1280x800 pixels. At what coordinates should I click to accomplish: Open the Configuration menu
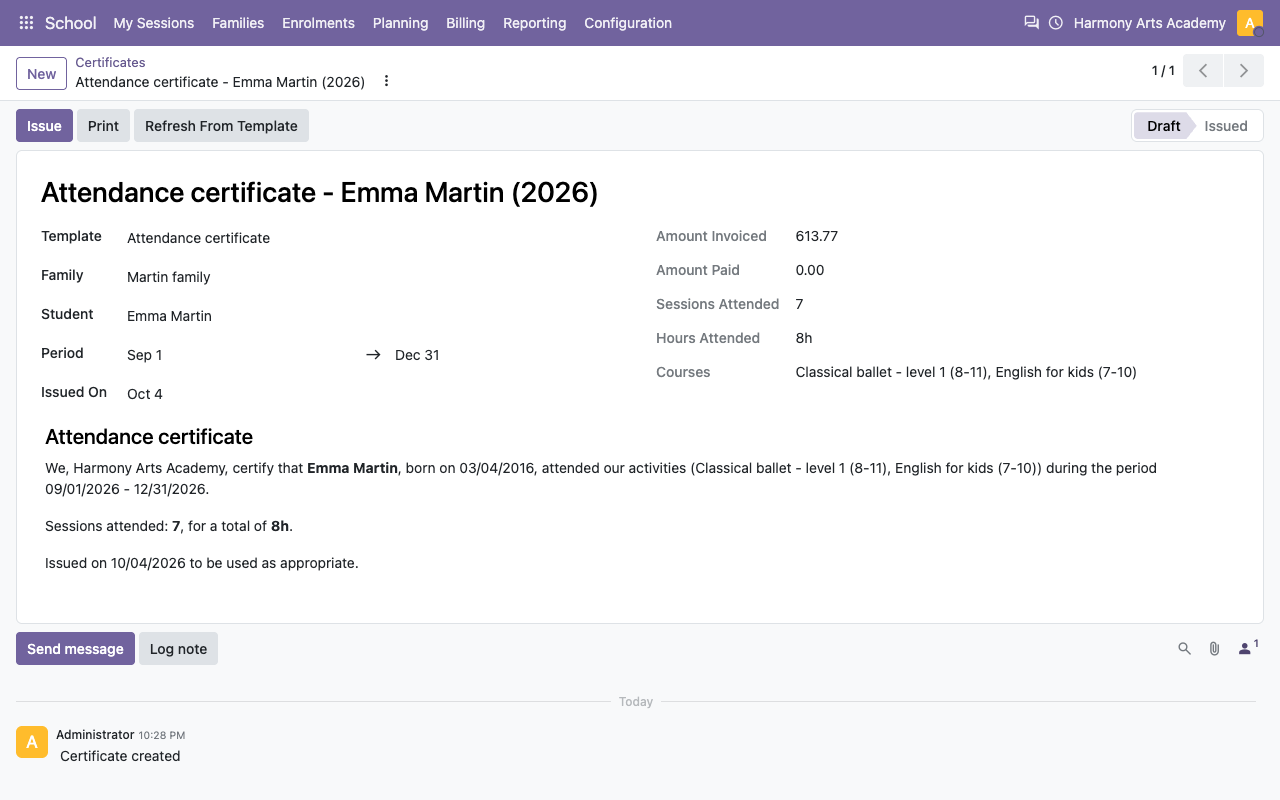tap(628, 23)
